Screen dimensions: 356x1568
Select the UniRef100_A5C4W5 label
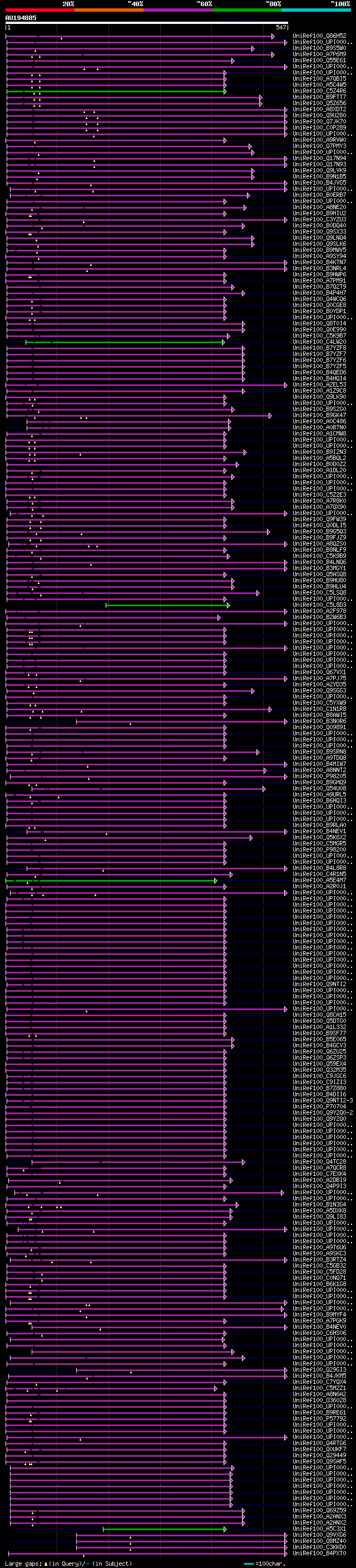pos(319,85)
